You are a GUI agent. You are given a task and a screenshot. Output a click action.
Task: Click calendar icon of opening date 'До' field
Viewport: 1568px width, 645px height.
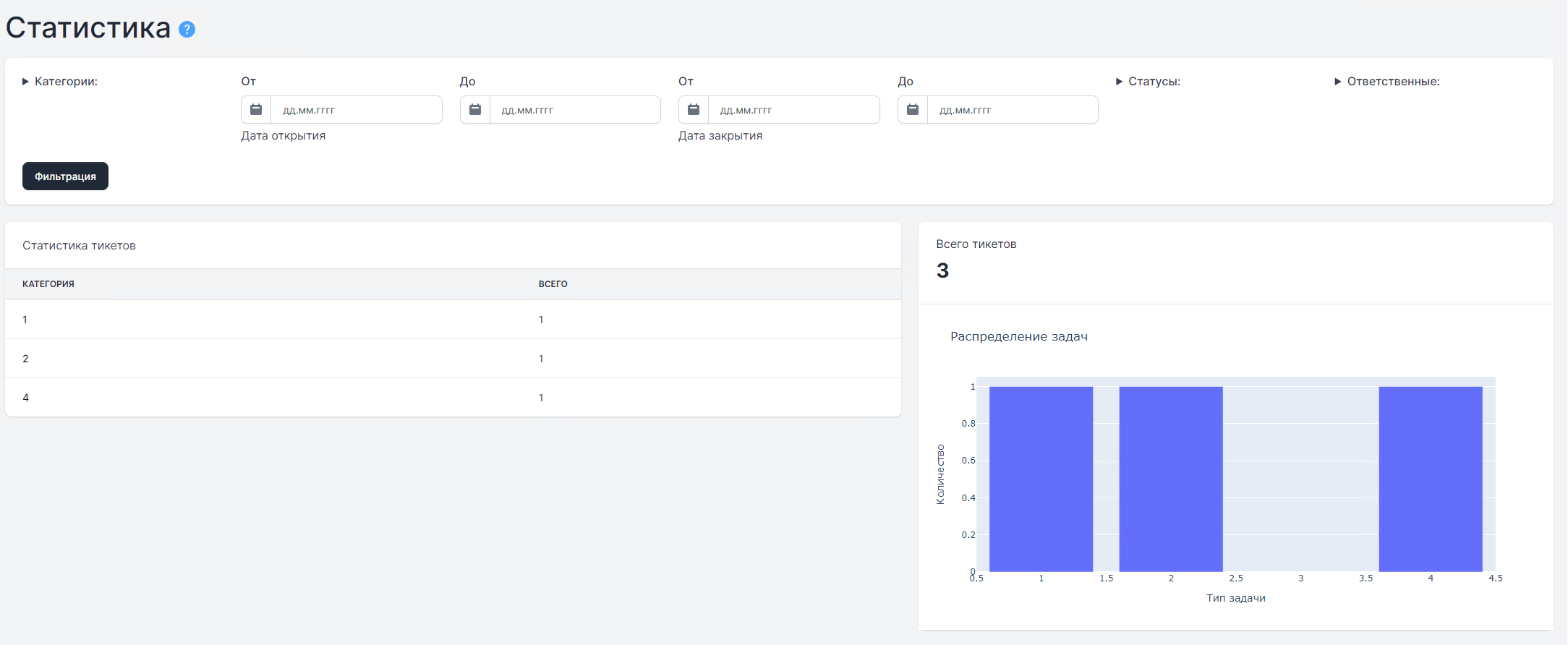[475, 110]
